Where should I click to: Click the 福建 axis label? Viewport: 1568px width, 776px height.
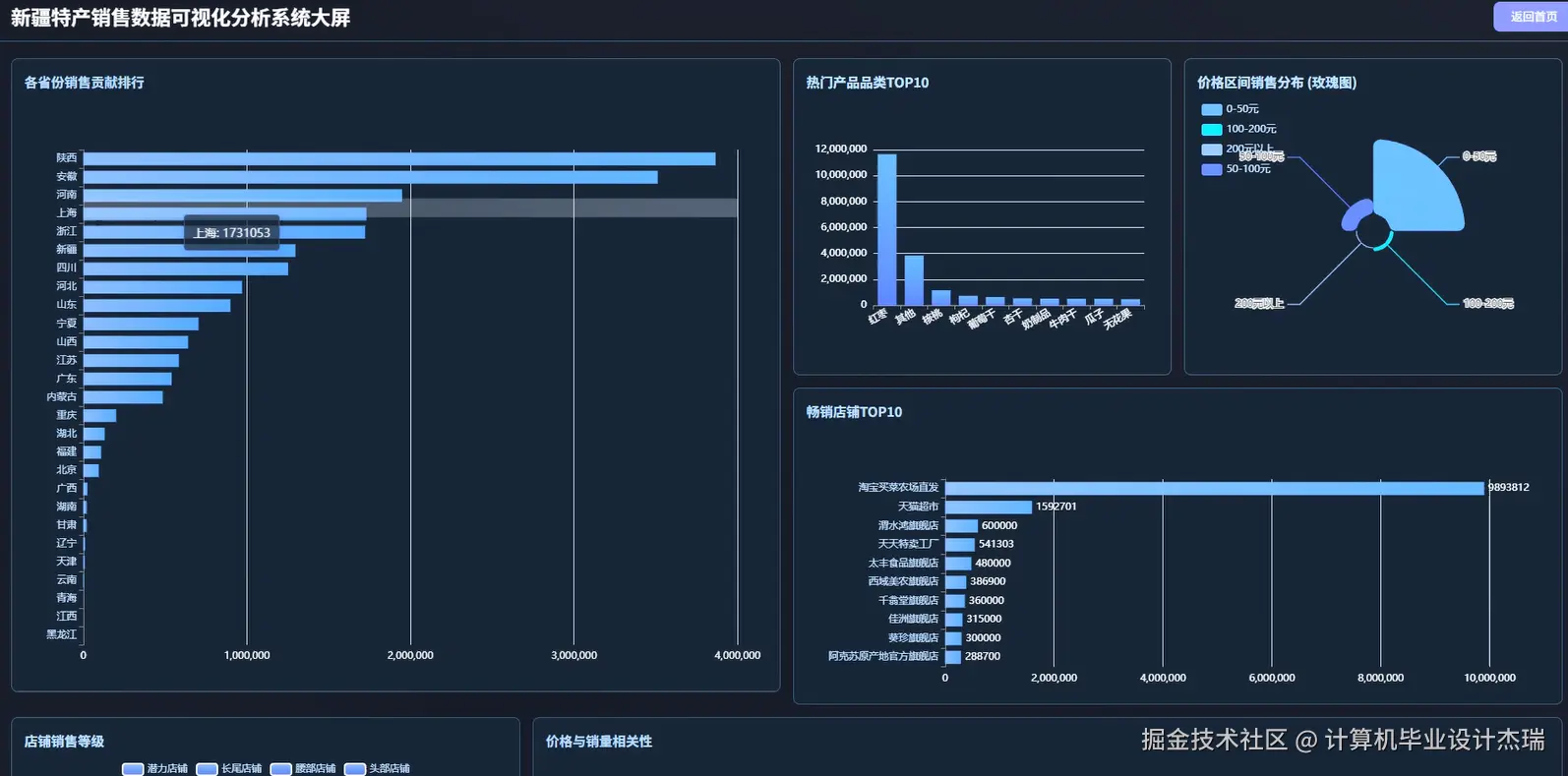[66, 451]
